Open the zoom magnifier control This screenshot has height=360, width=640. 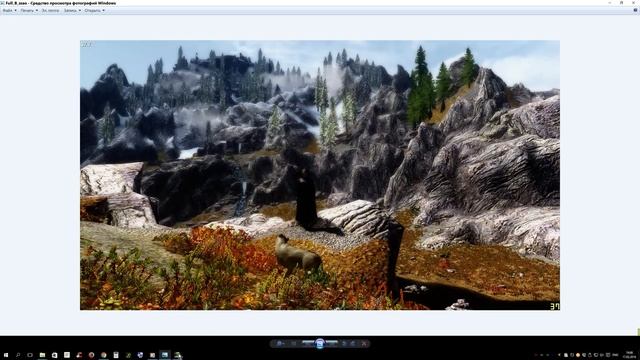coord(280,344)
